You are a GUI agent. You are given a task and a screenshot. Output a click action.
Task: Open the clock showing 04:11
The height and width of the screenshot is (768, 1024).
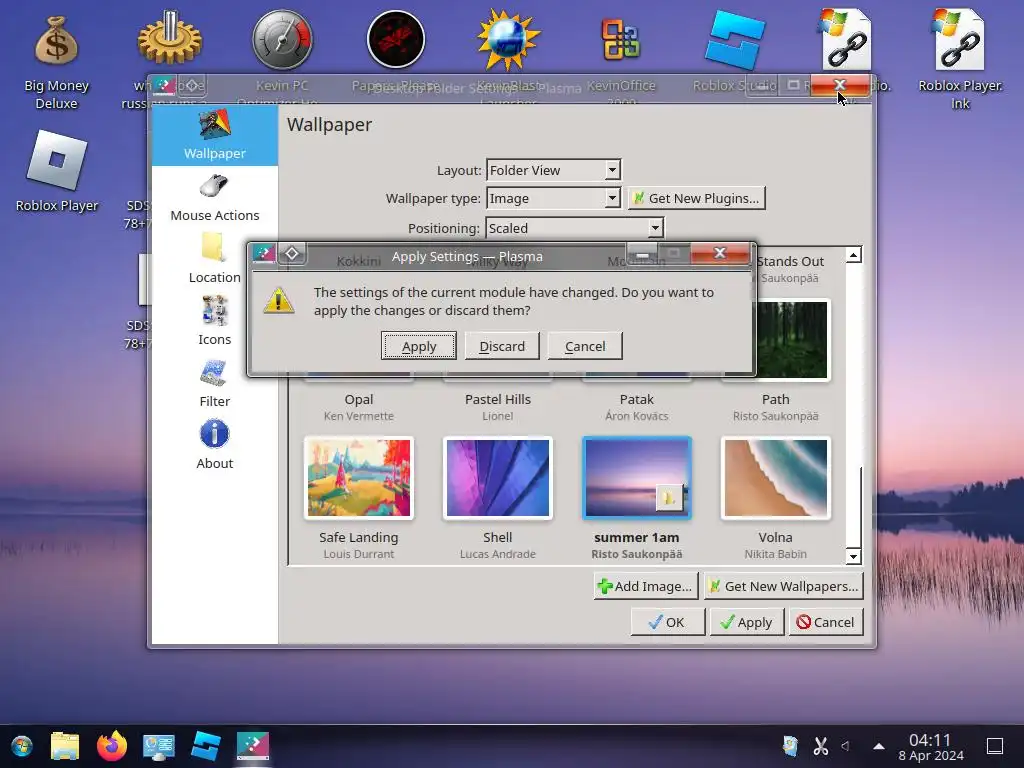click(931, 747)
